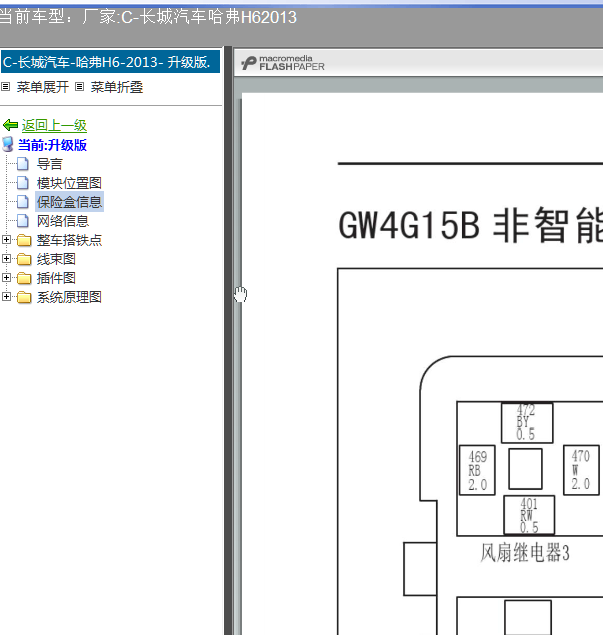Click the document icon beside 模块位置图
Screen dimensions: 603x635
tap(23, 183)
